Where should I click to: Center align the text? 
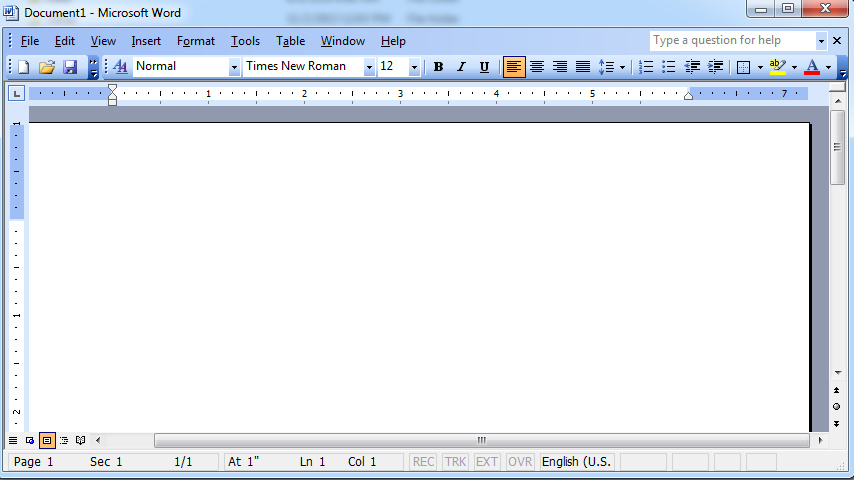click(537, 67)
